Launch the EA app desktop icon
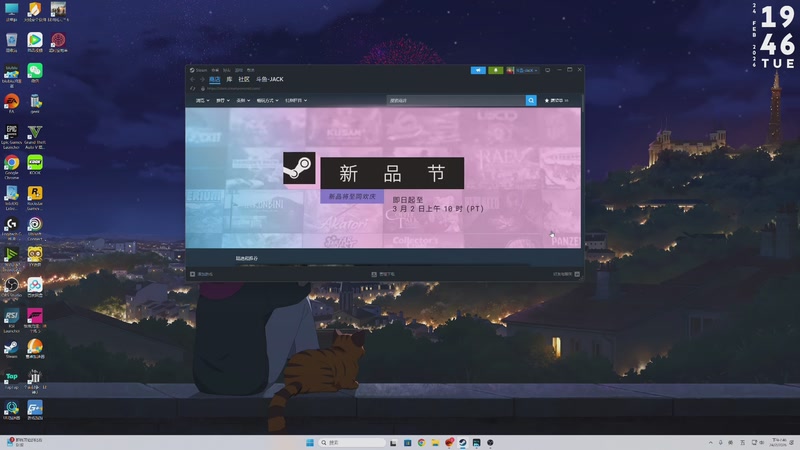 12,103
